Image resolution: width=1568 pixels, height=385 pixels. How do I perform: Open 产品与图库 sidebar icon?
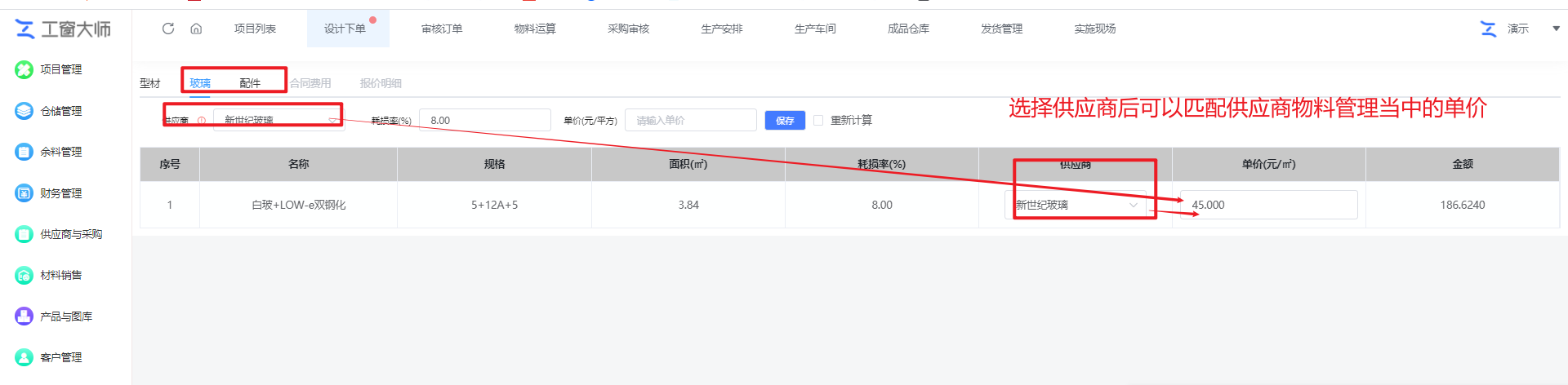coord(24,316)
